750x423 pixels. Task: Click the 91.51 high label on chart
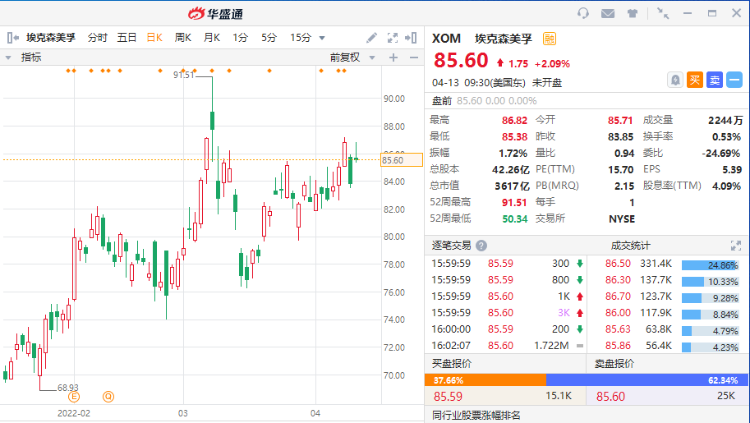pyautogui.click(x=184, y=75)
